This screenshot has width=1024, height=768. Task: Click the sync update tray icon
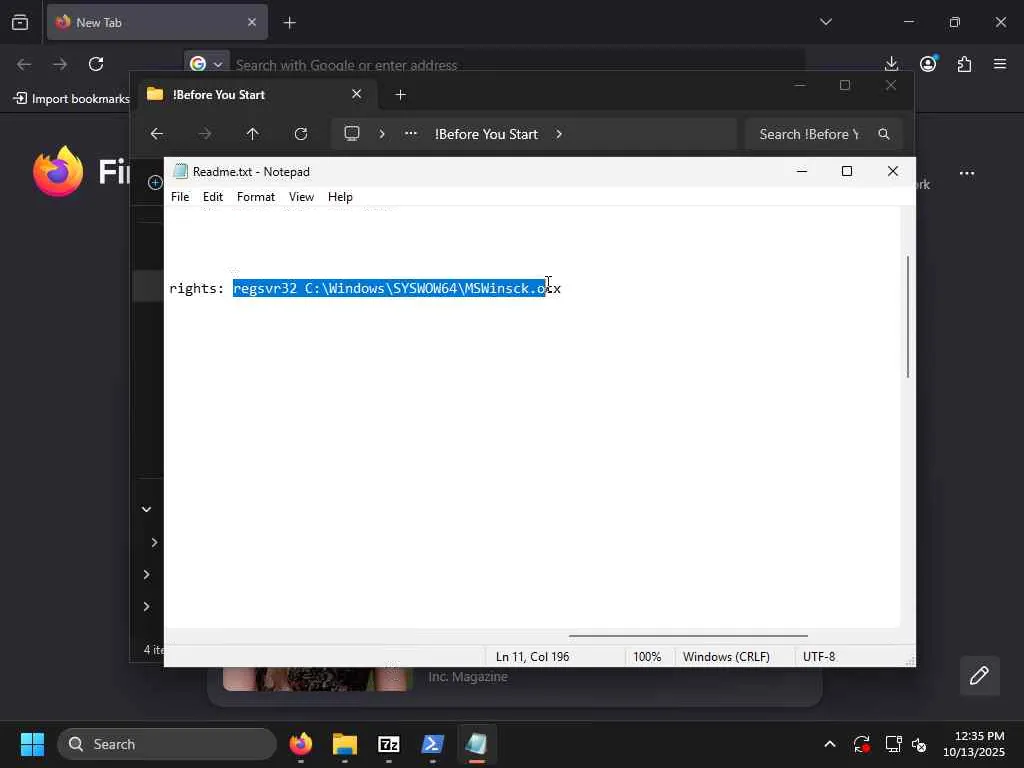[861, 744]
